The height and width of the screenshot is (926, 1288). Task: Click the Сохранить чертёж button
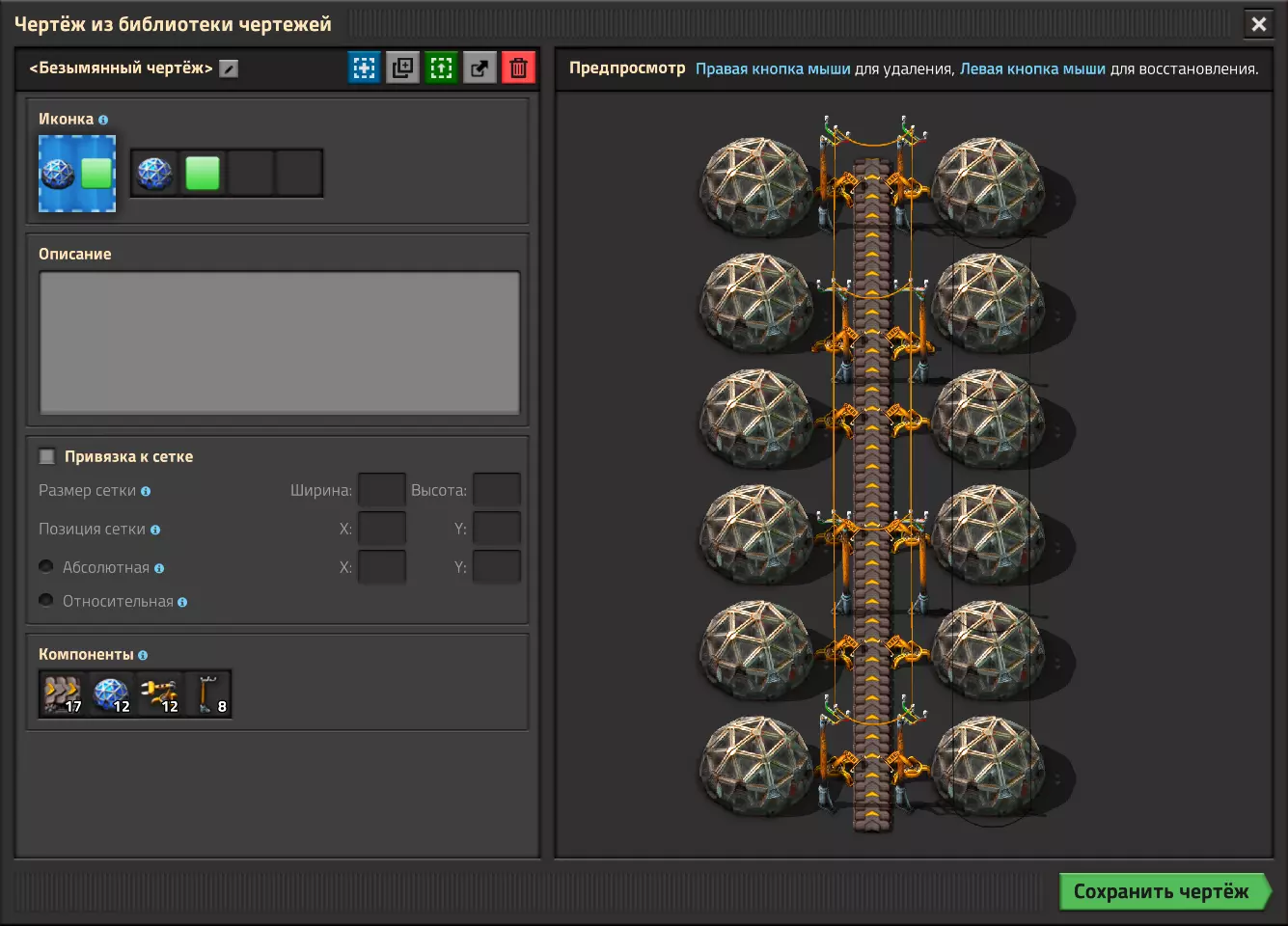coord(1165,891)
